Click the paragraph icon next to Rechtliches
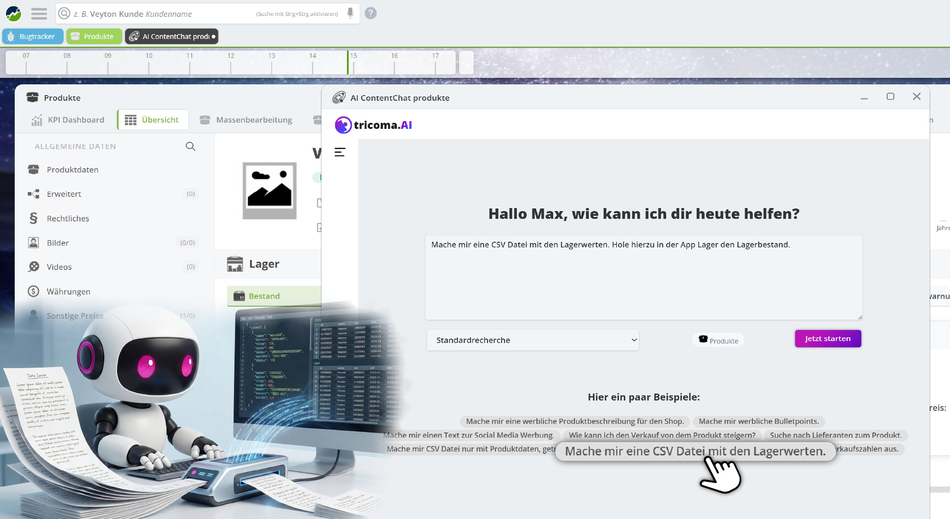 33,218
